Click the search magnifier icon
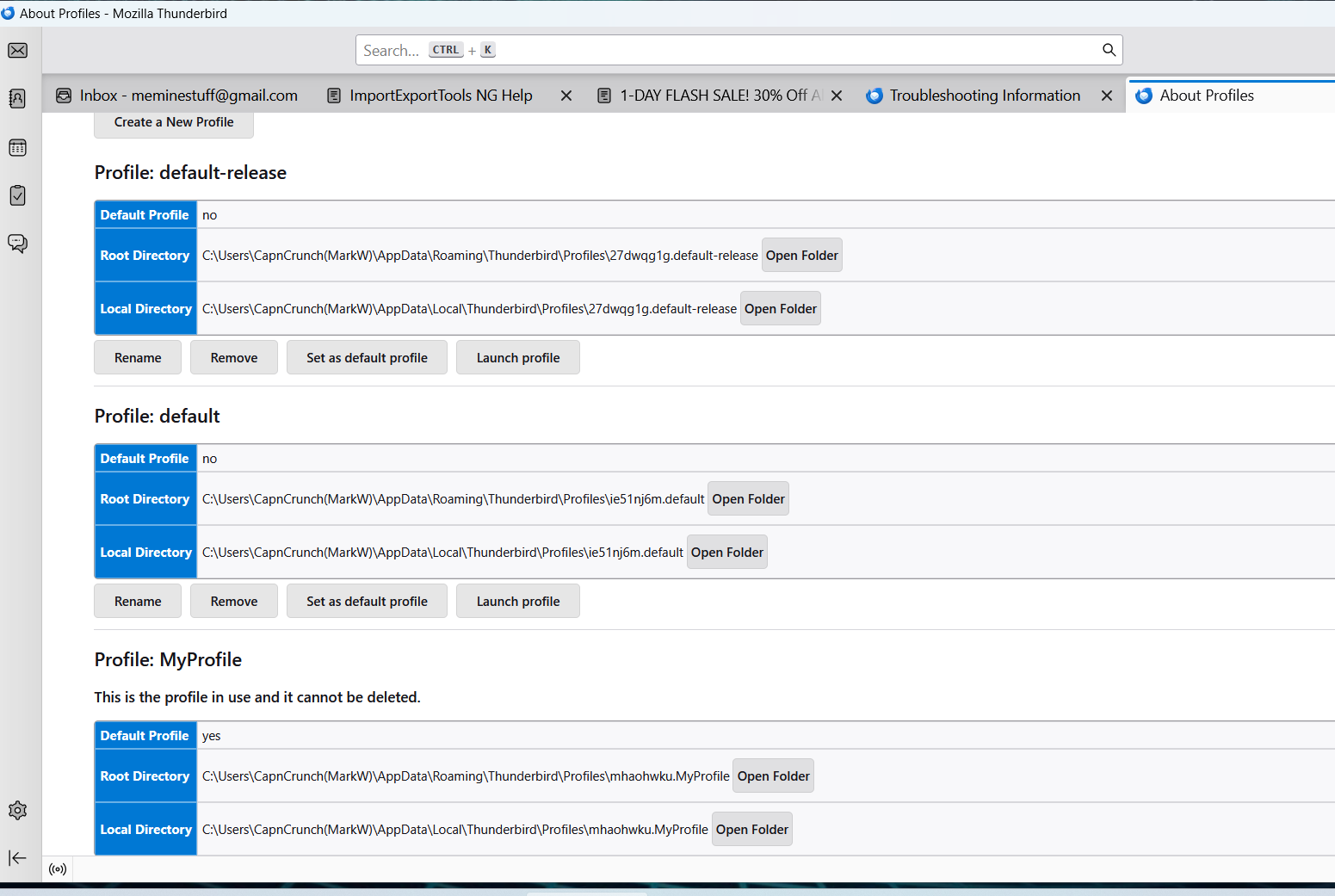Viewport: 1335px width, 896px height. pos(1109,50)
